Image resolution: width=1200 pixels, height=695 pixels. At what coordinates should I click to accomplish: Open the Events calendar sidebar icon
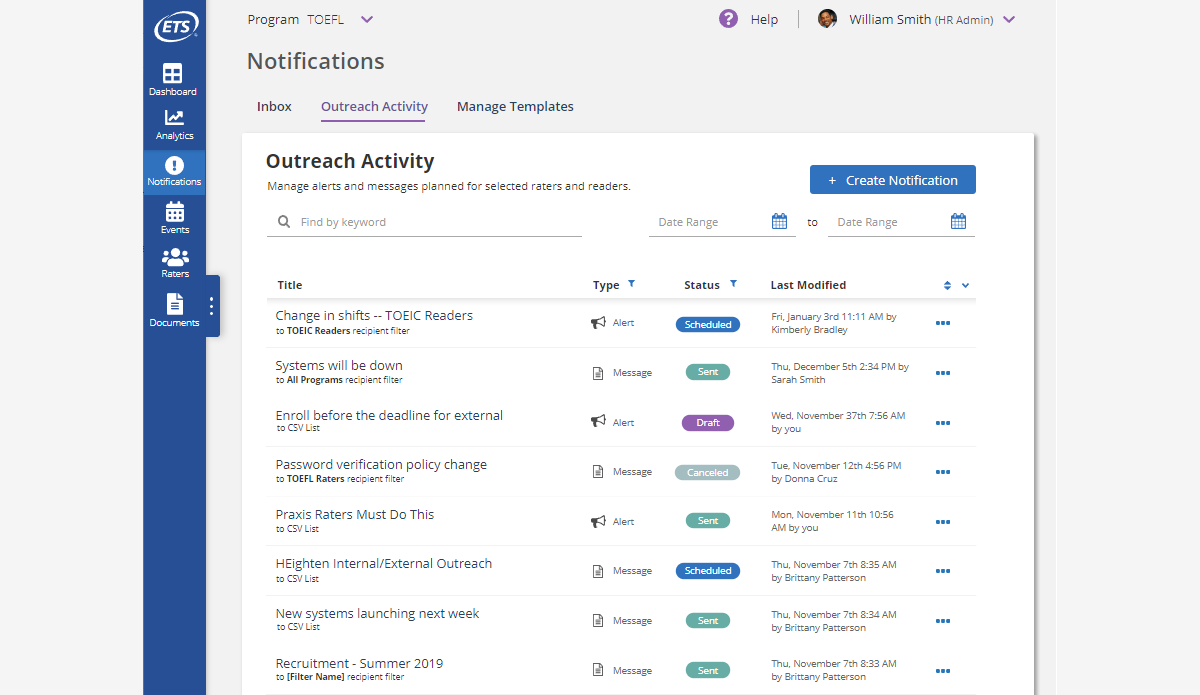(174, 217)
